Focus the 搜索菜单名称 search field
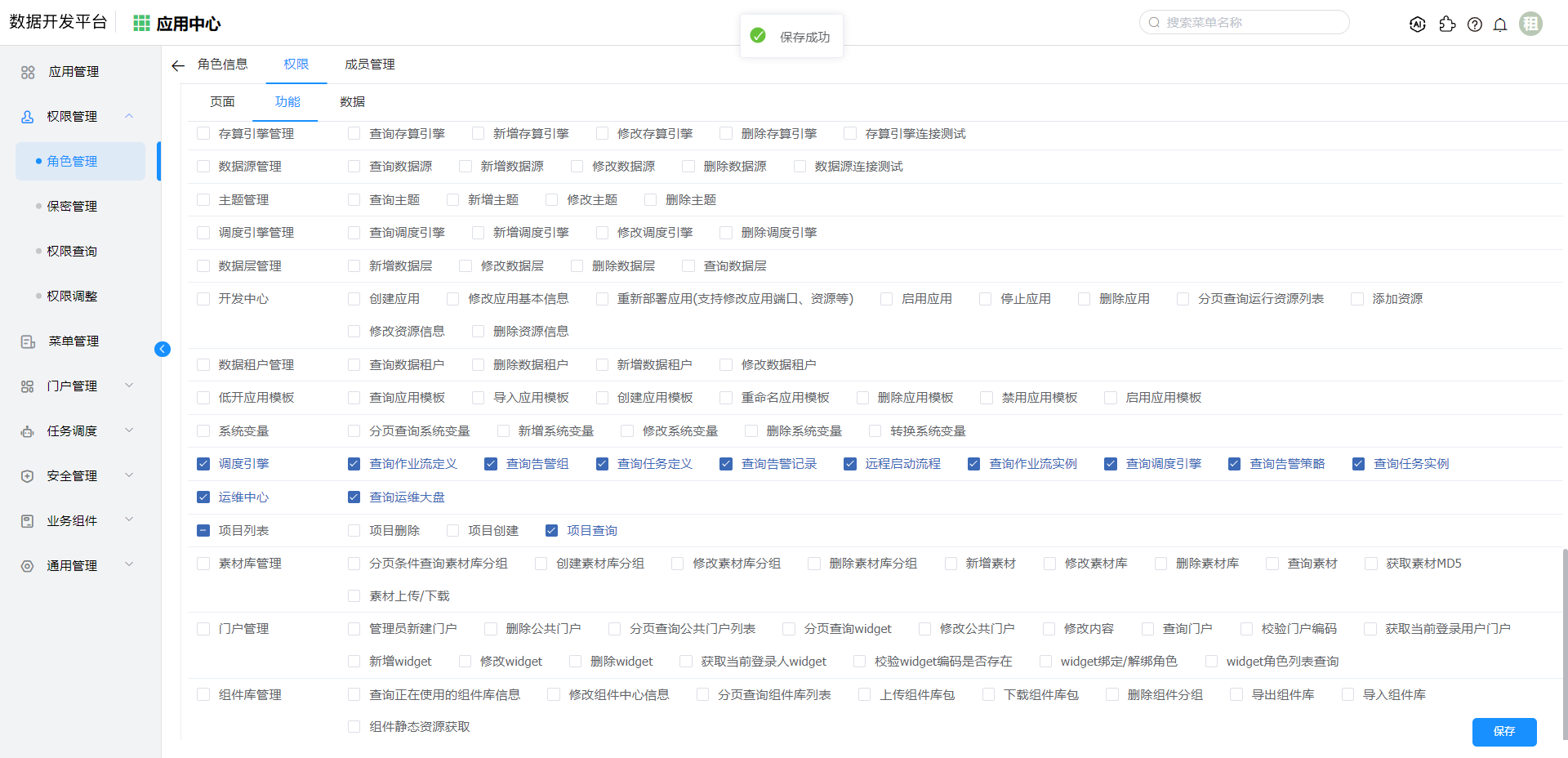Image resolution: width=1568 pixels, height=758 pixels. tap(1249, 23)
